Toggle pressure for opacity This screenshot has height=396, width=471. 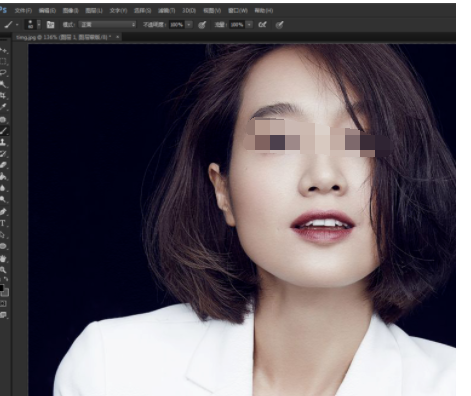[x=202, y=25]
